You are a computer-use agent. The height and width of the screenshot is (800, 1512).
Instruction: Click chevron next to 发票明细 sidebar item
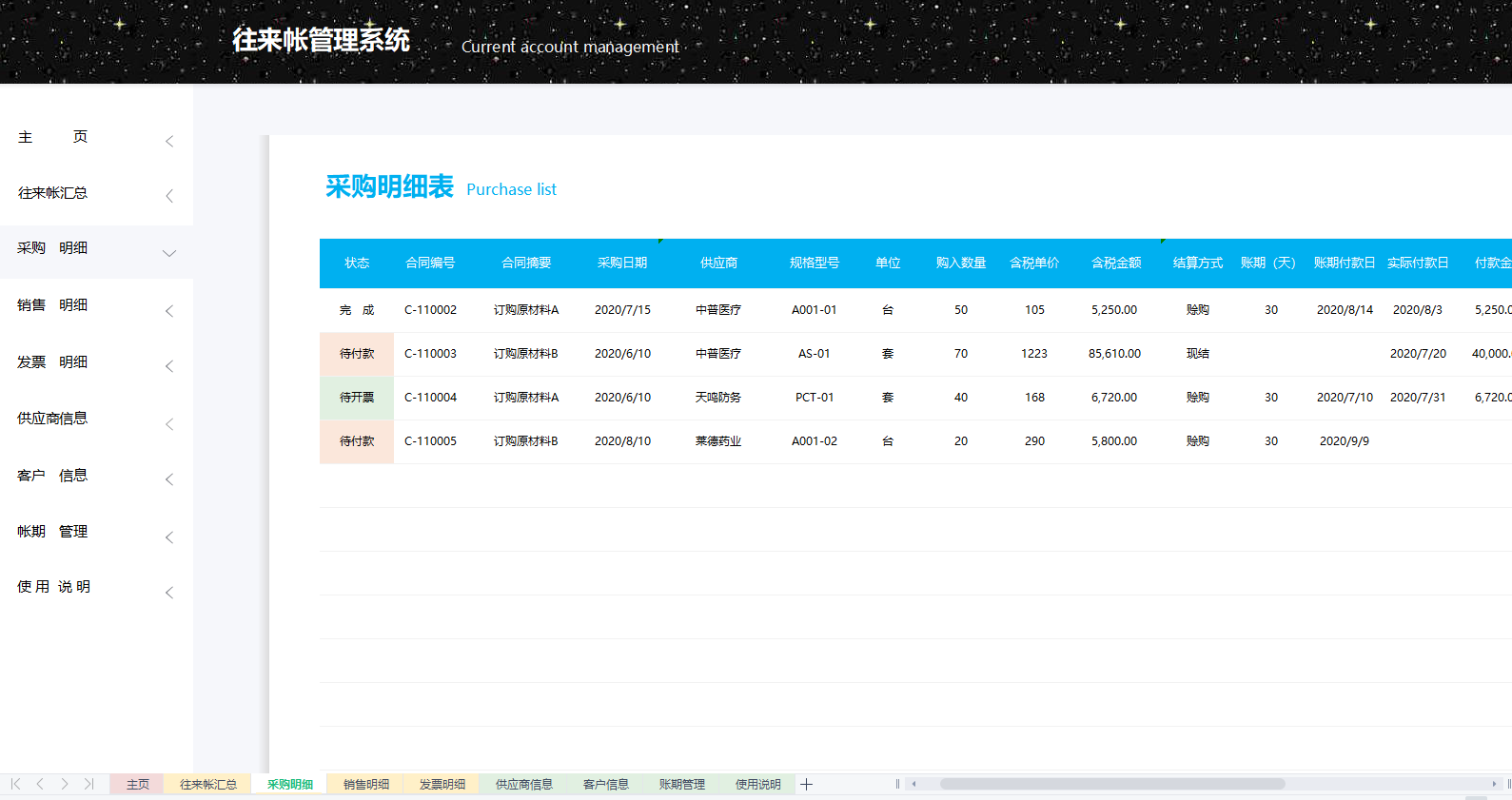point(169,366)
